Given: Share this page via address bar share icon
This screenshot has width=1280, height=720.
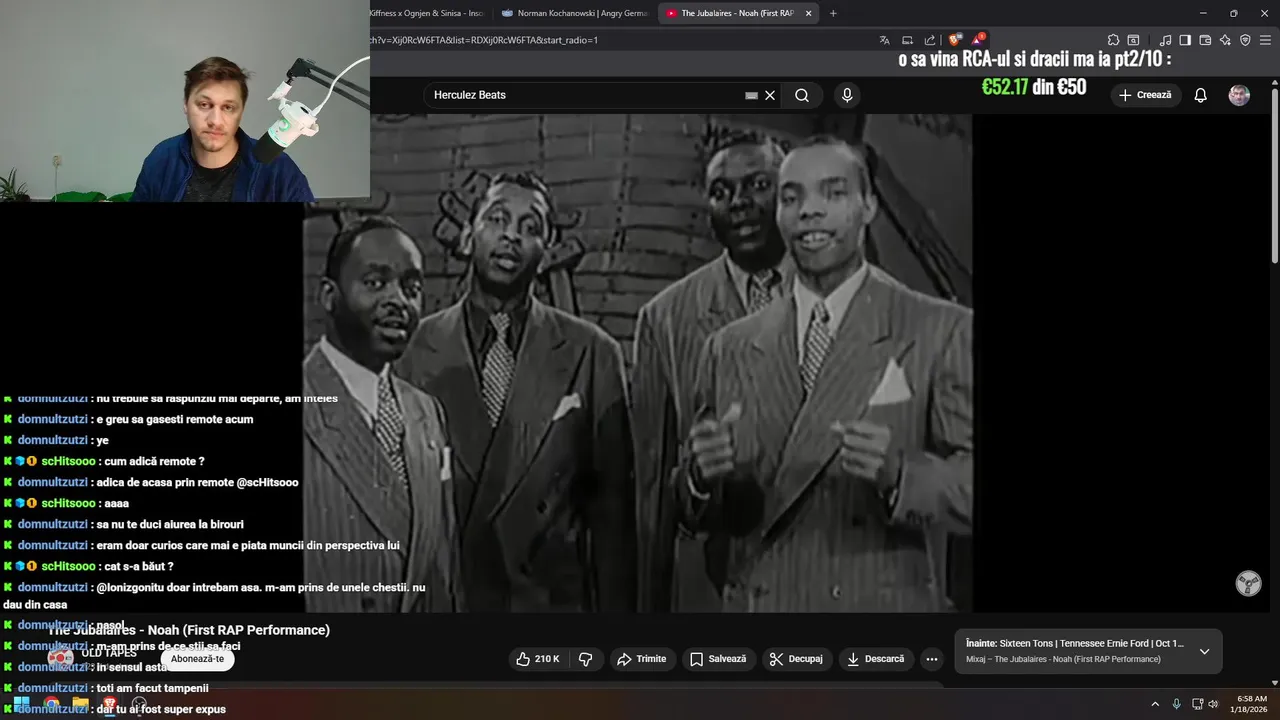Looking at the screenshot, I should (930, 40).
